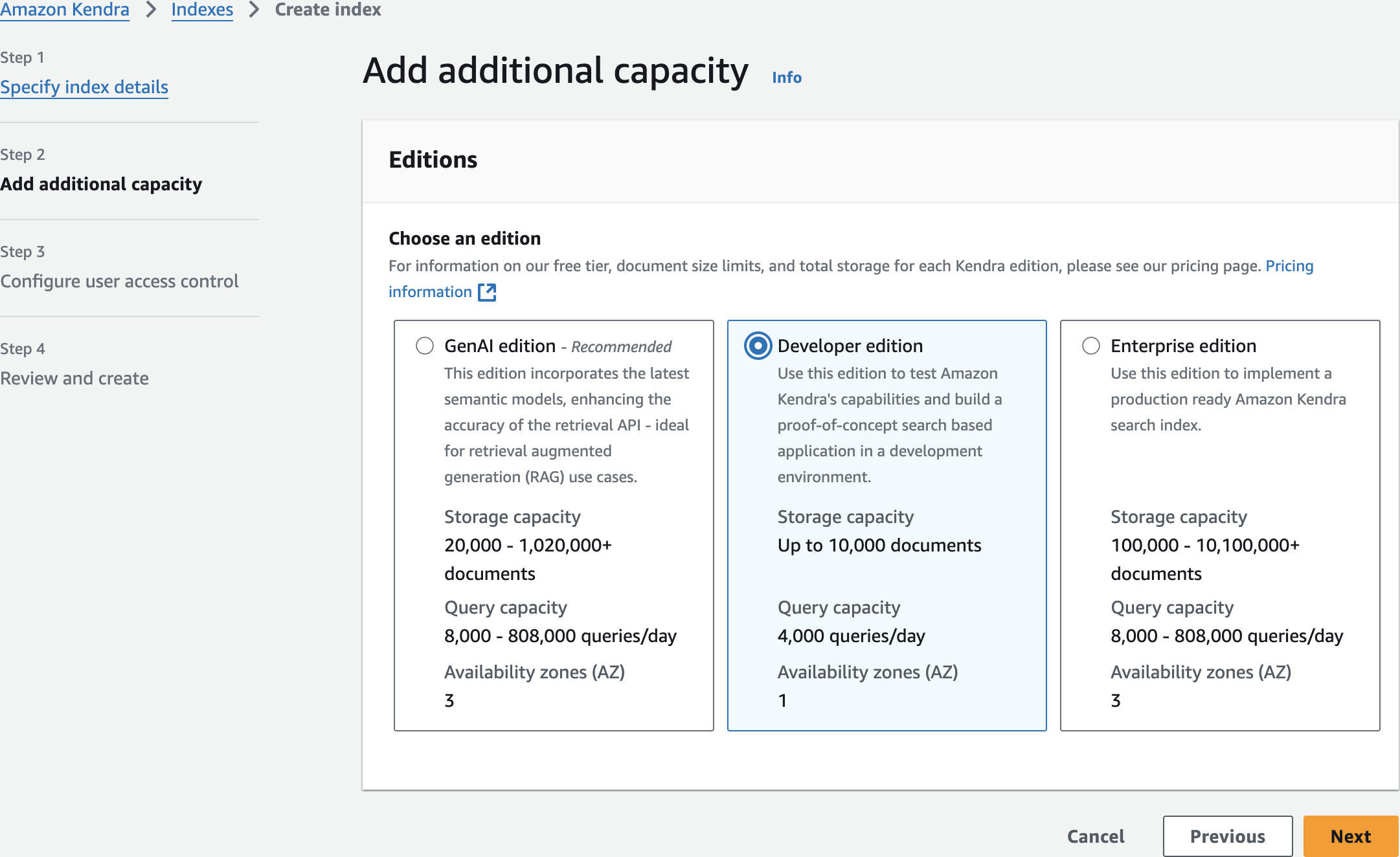Return to Specify index details step
Viewport: 1400px width, 857px height.
click(x=84, y=87)
